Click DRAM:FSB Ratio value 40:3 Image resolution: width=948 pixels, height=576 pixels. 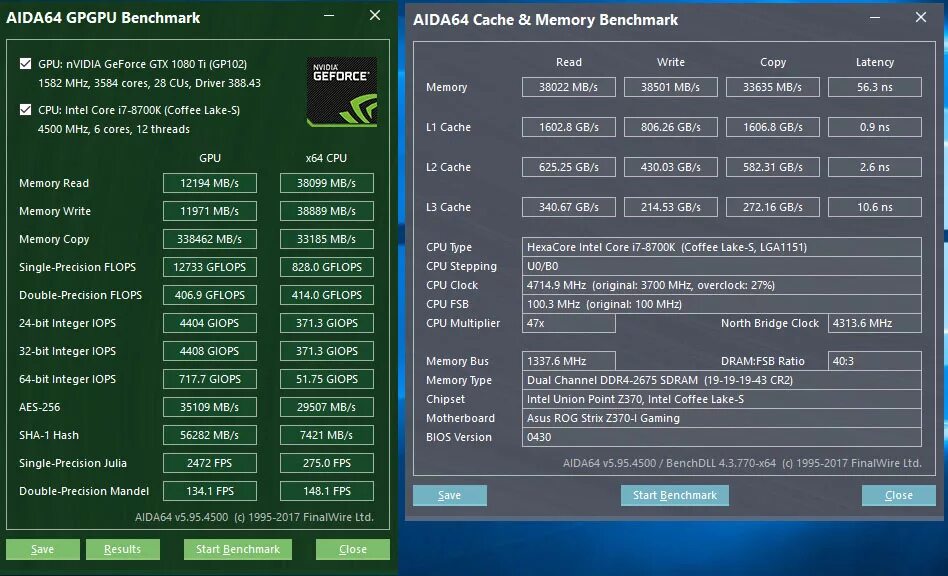click(875, 361)
